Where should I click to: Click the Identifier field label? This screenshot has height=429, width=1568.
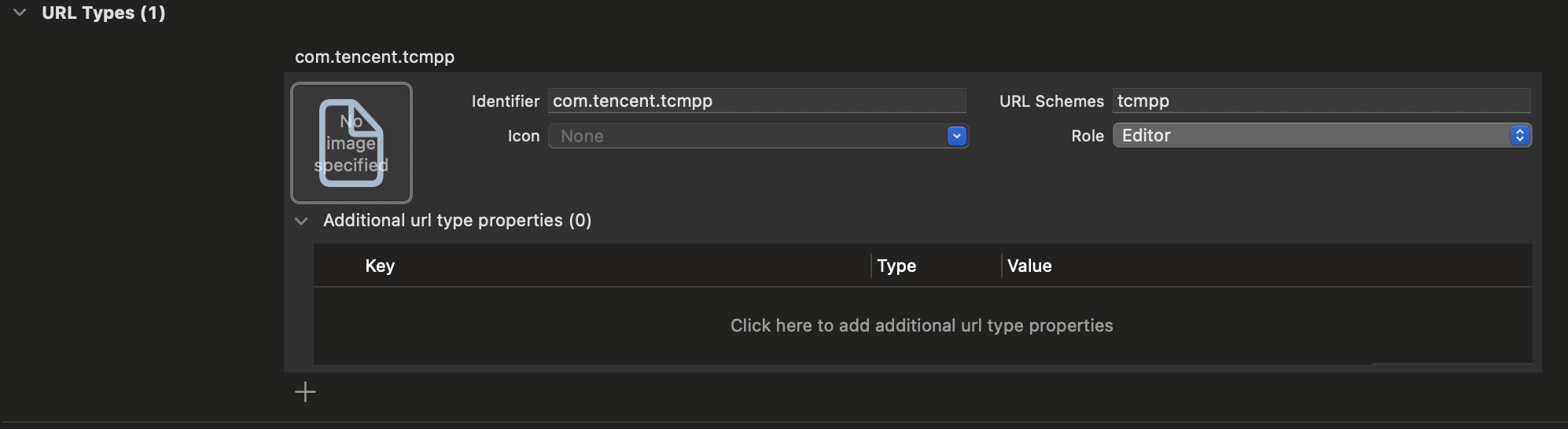tap(505, 101)
